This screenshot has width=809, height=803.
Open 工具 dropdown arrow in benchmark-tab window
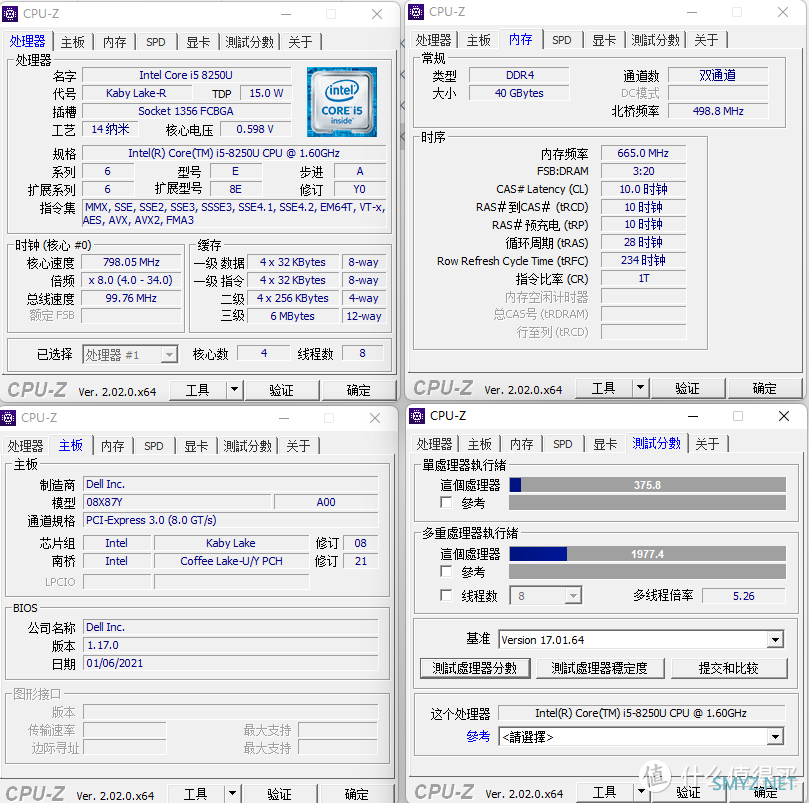point(641,791)
